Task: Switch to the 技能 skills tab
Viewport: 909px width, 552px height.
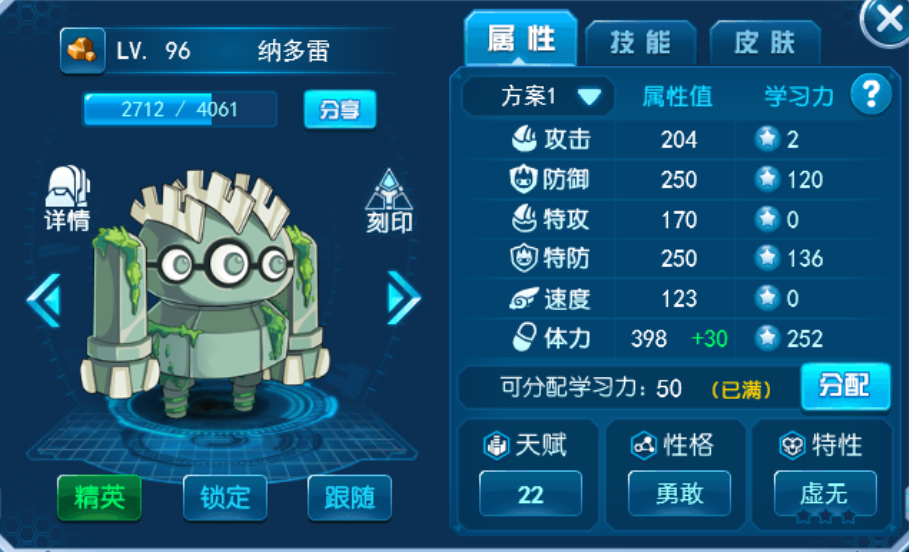Action: tap(640, 43)
